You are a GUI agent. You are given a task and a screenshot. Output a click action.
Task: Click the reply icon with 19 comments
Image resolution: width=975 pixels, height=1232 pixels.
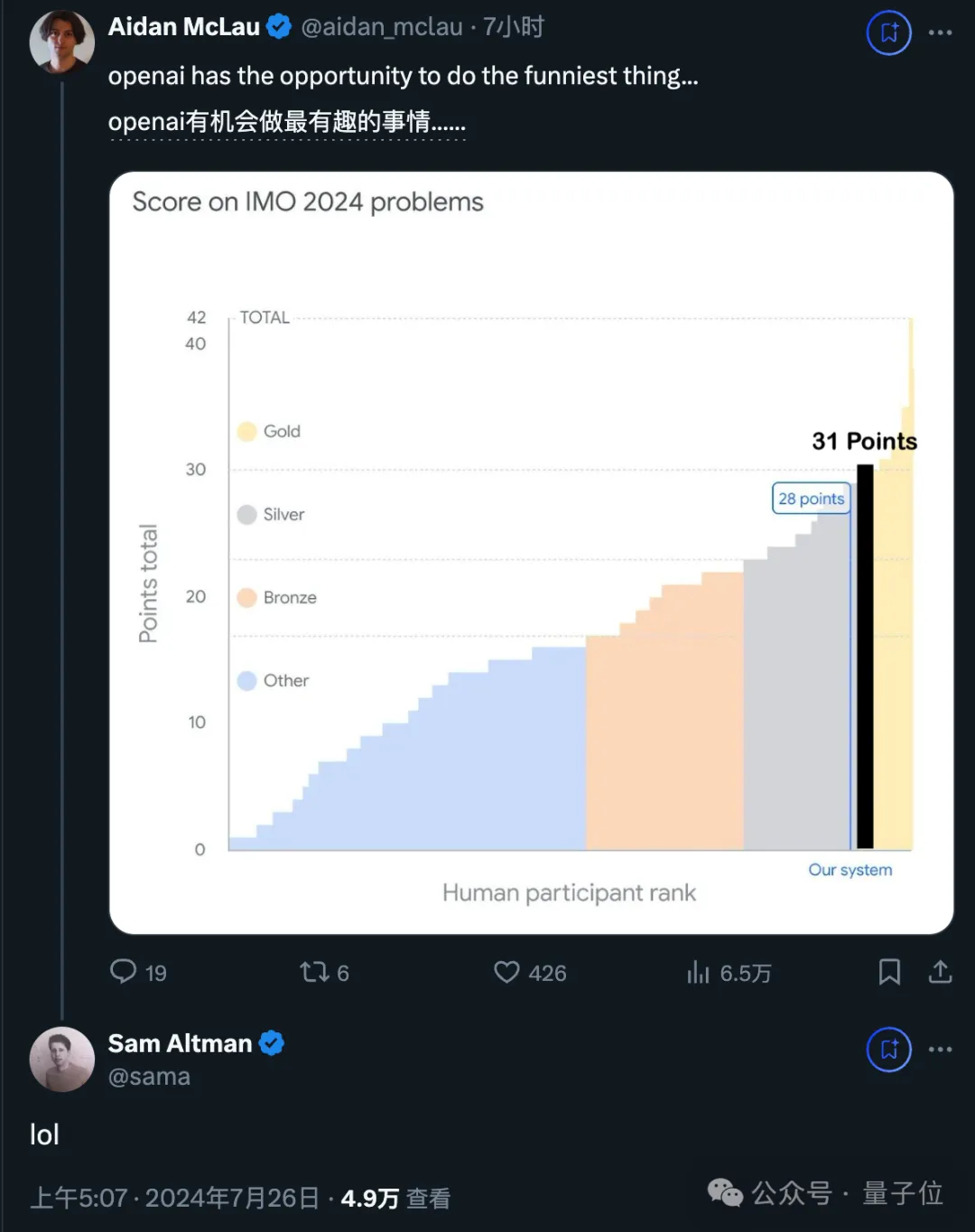click(x=123, y=972)
